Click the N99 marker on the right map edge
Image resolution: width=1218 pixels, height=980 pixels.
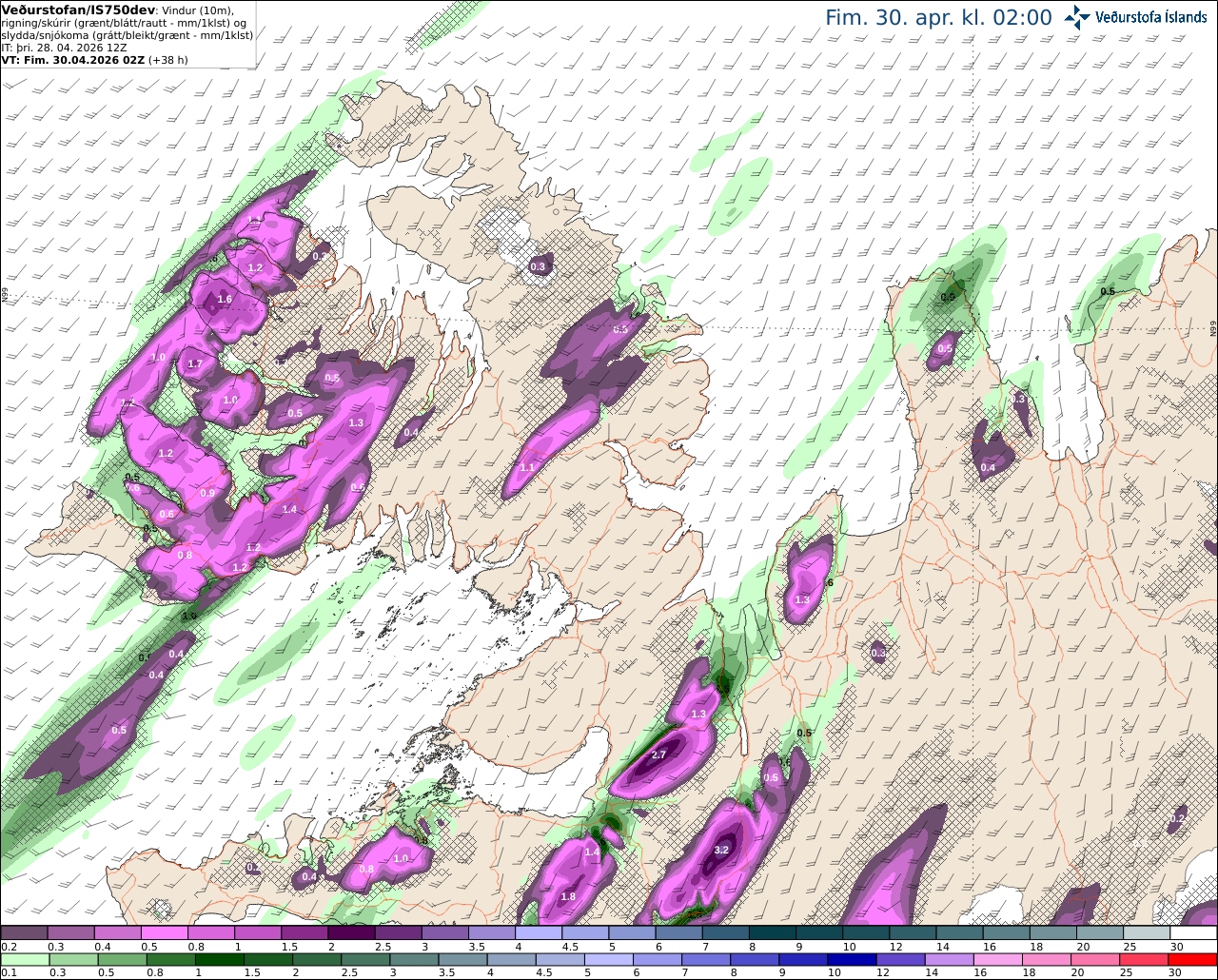coord(1213,328)
